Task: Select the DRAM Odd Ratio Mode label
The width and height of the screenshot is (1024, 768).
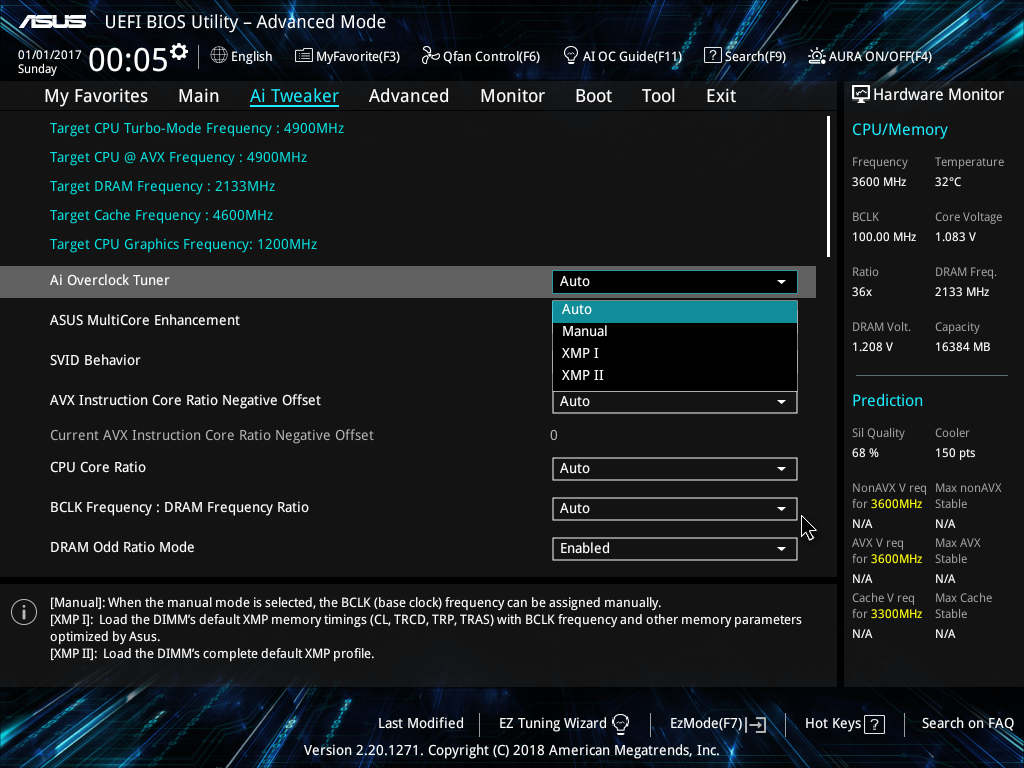Action: click(x=122, y=547)
